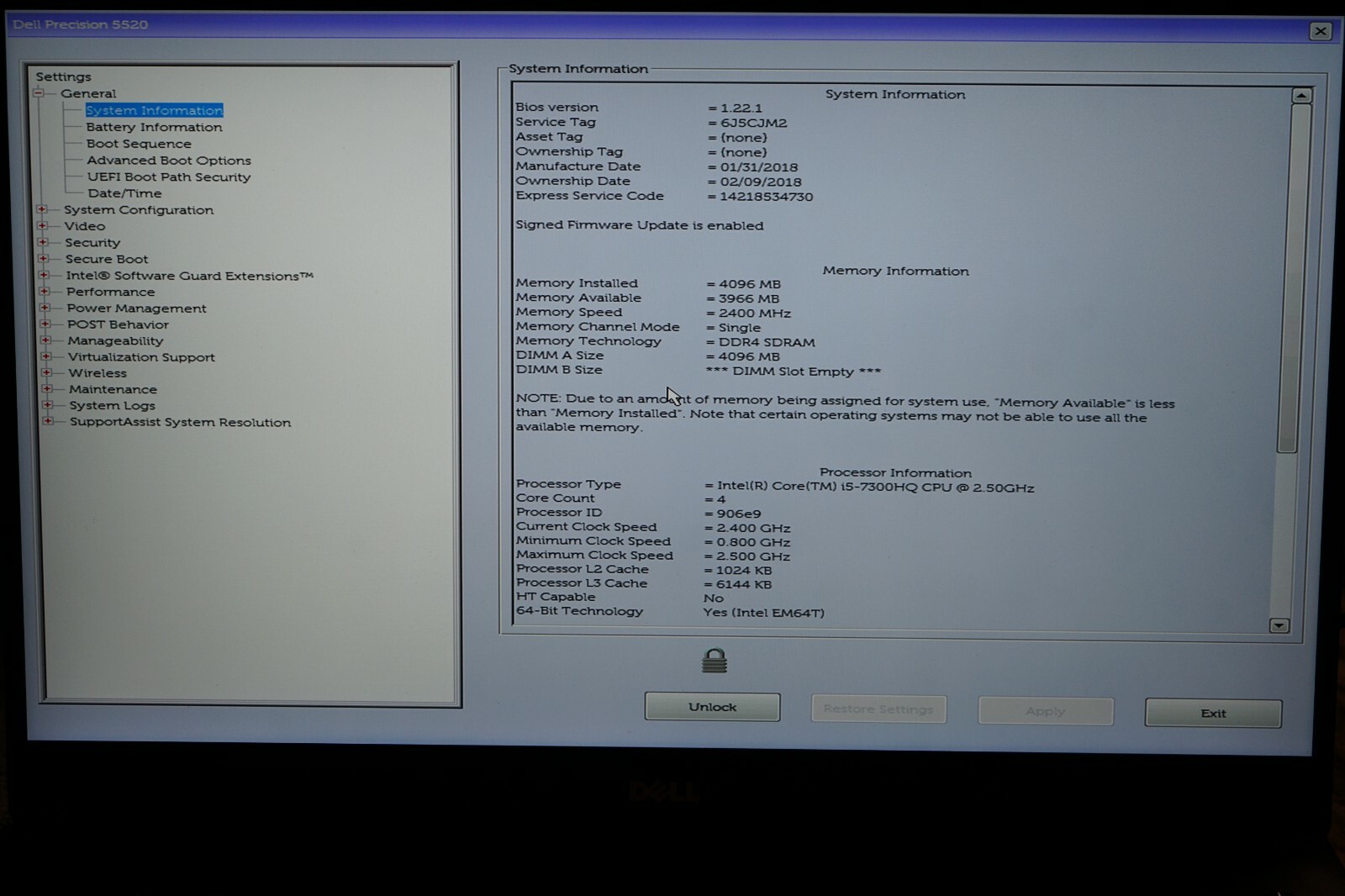Expand the Manageability node
Screen dimensions: 1345x896
pyautogui.click(x=46, y=340)
